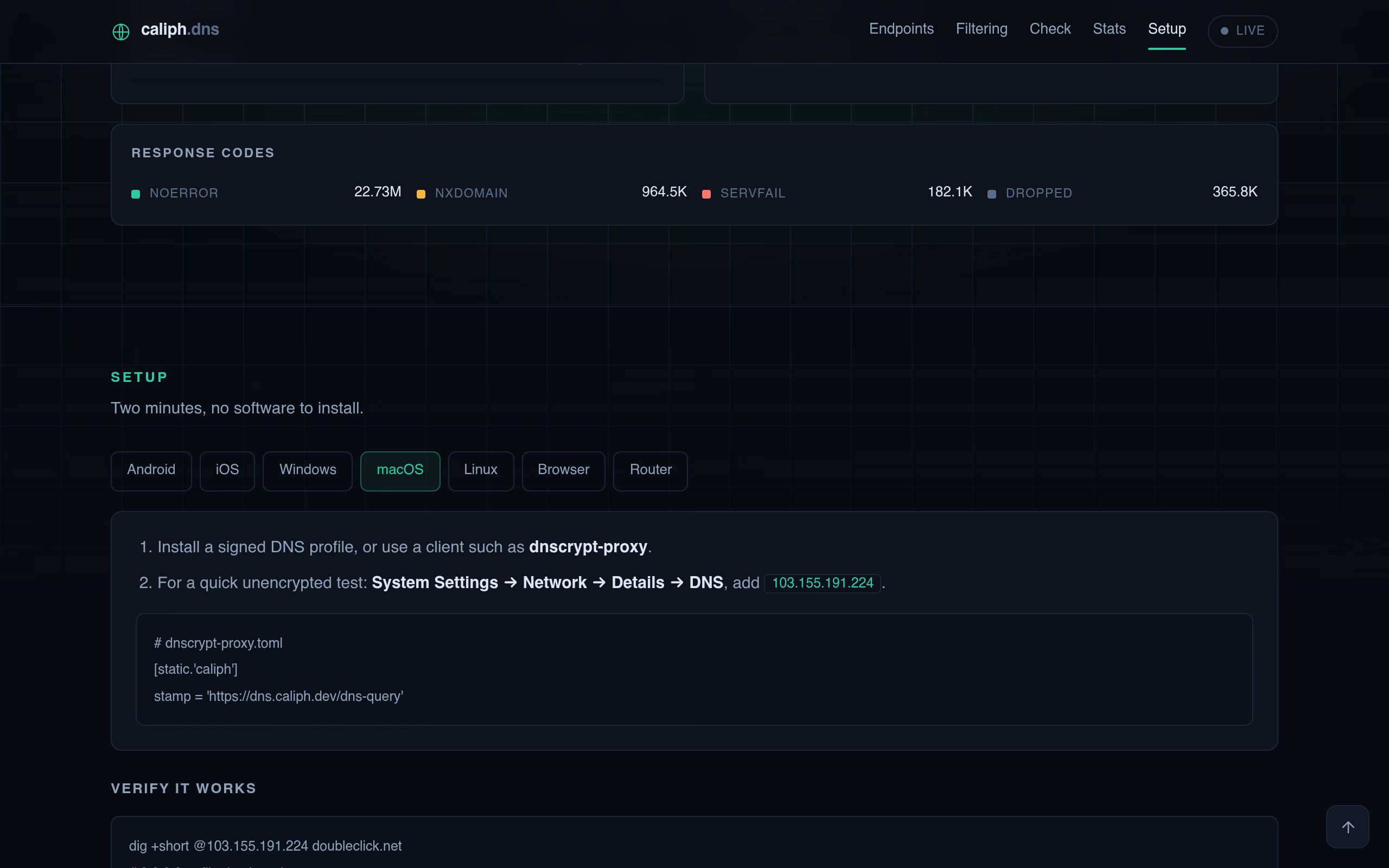Click the 964.5K NXDOMAIN count
The height and width of the screenshot is (868, 1389).
tap(664, 192)
